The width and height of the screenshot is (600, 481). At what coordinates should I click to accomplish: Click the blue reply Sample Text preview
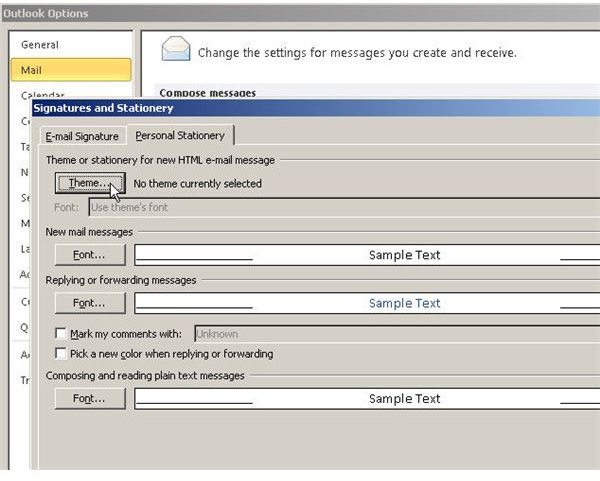[x=367, y=303]
